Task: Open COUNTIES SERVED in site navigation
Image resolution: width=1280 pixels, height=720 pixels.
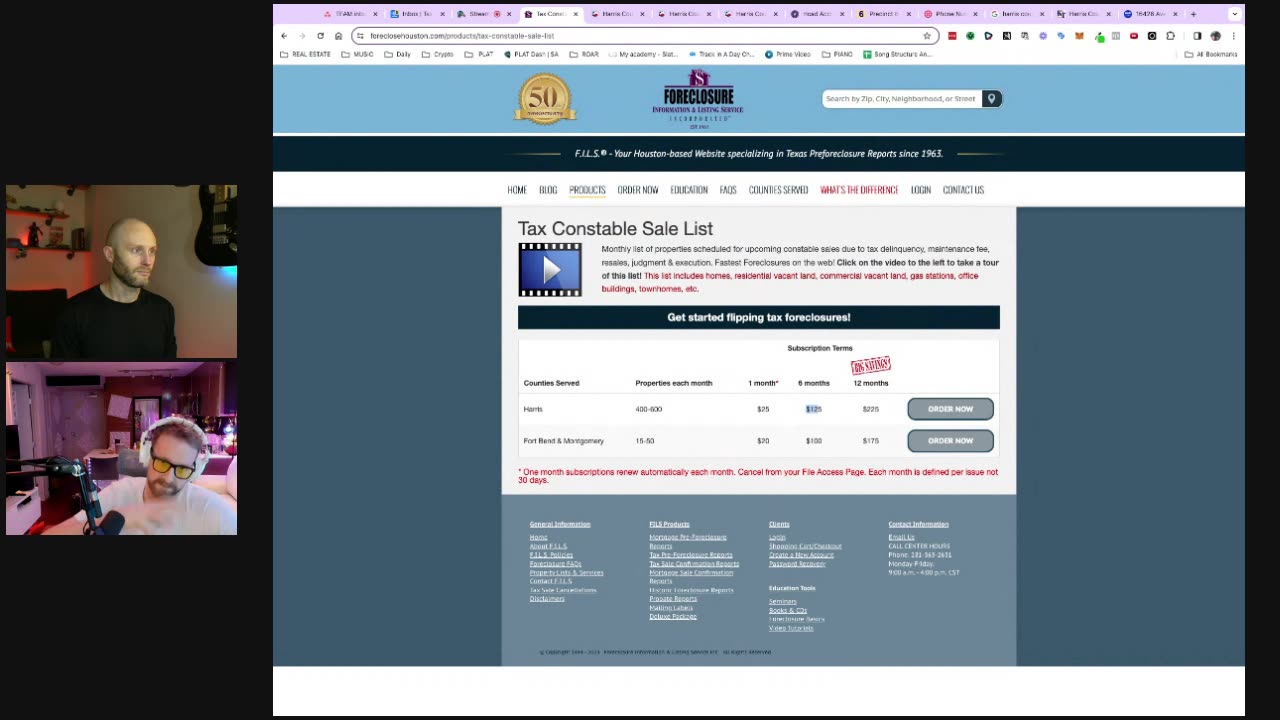Action: coord(778,190)
